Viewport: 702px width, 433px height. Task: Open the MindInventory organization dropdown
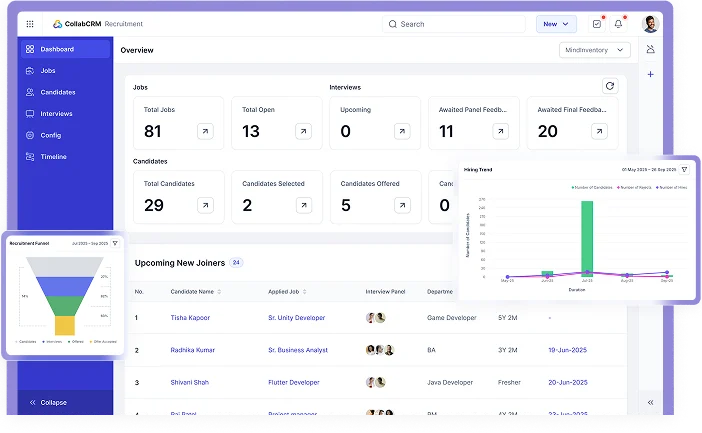pos(596,49)
